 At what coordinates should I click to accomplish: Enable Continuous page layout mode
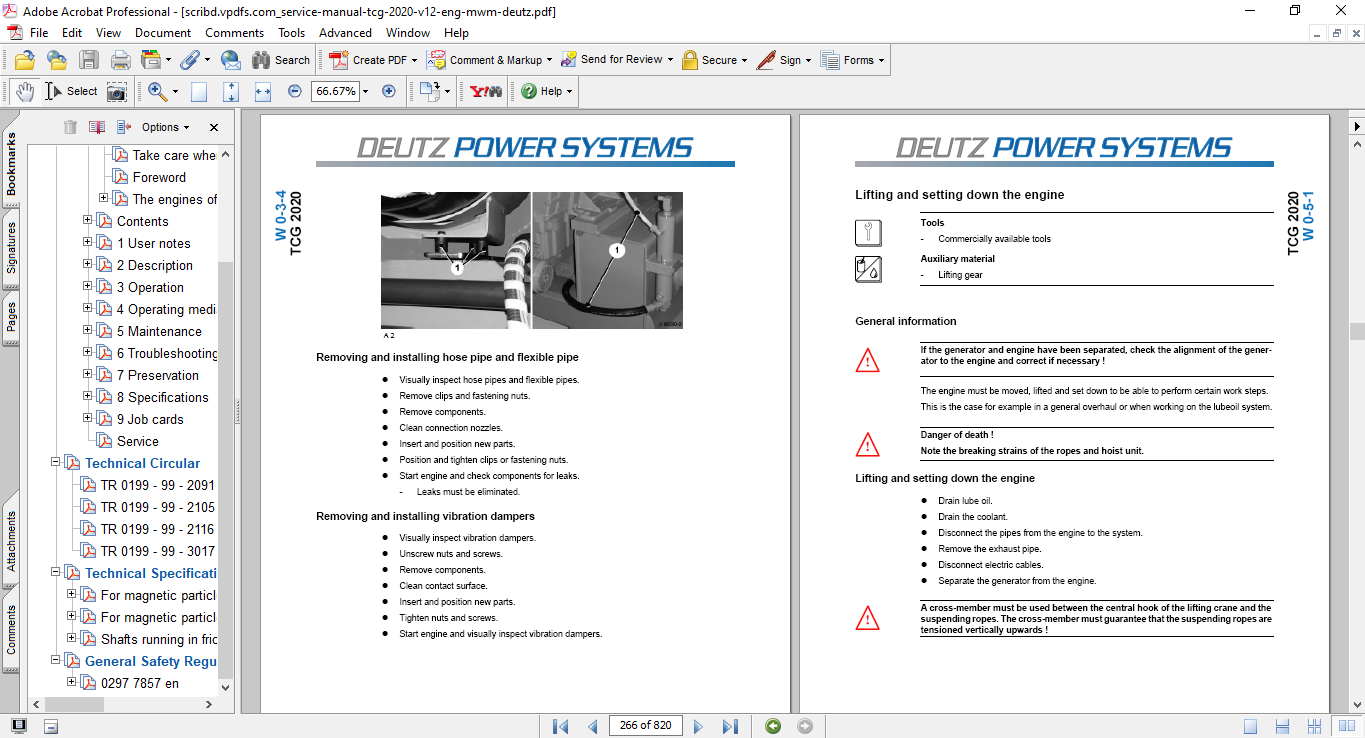click(x=1281, y=726)
